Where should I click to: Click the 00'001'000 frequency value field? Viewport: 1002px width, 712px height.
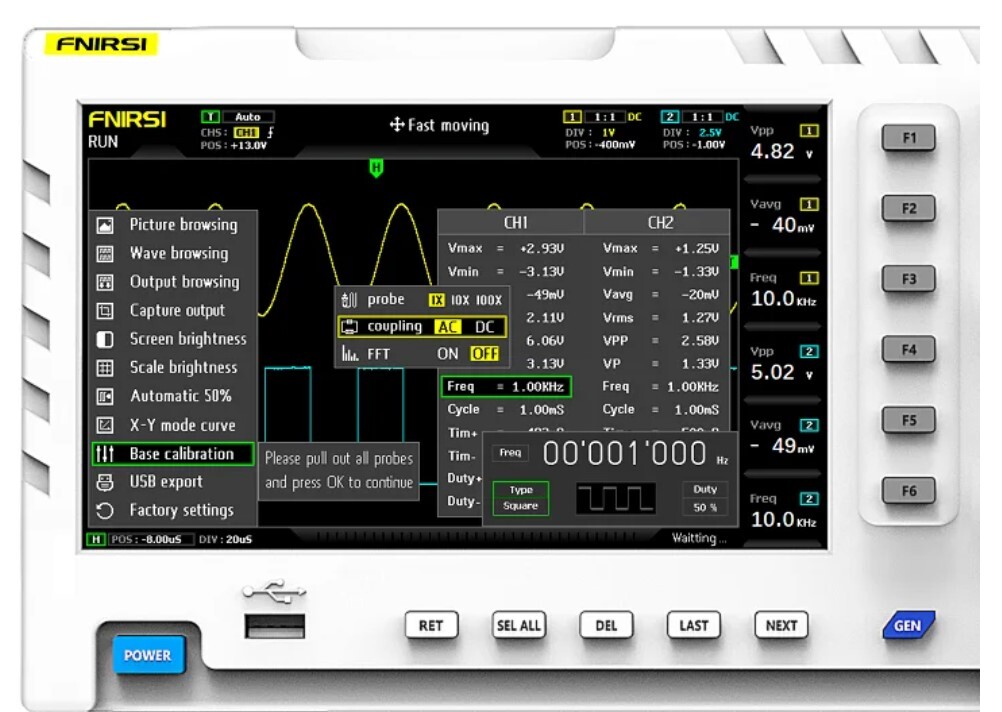[625, 453]
